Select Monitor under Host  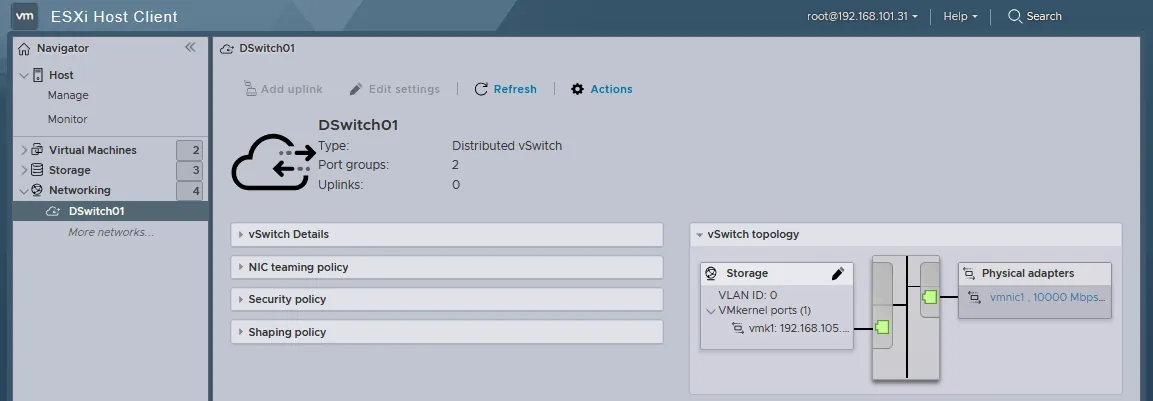click(x=68, y=119)
